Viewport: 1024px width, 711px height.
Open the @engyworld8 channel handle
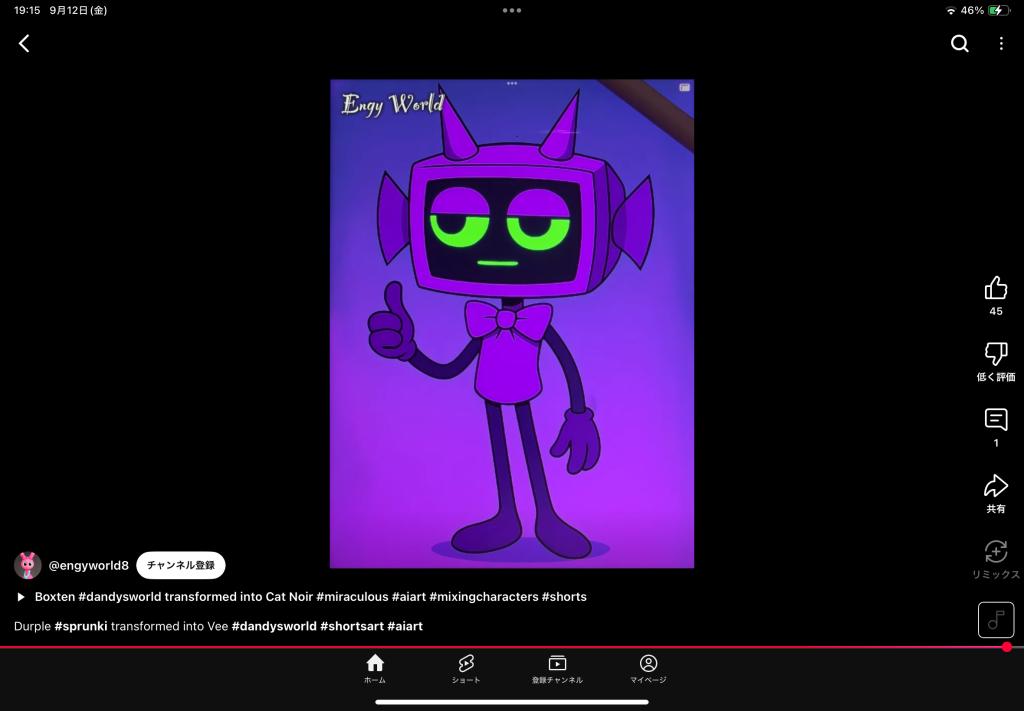[89, 565]
